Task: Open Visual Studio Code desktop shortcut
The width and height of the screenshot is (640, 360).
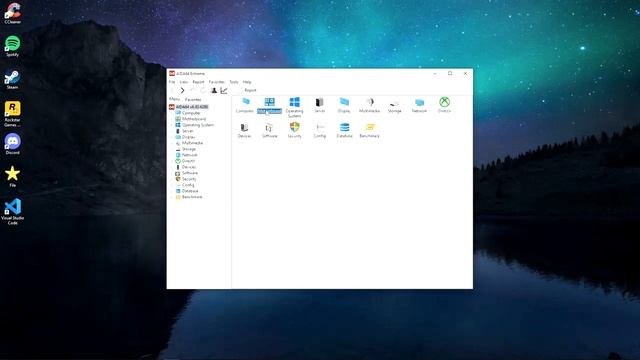Action: (x=13, y=211)
